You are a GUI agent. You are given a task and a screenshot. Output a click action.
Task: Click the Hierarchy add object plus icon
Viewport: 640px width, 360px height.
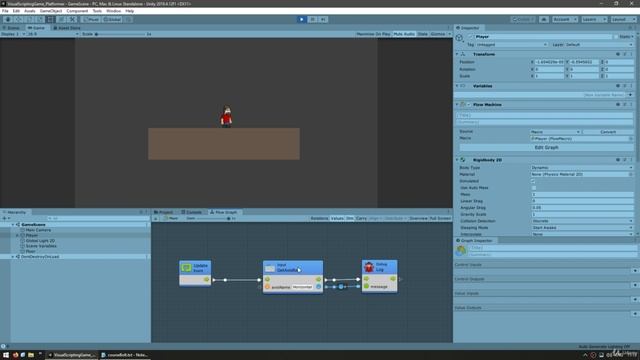pos(4,218)
